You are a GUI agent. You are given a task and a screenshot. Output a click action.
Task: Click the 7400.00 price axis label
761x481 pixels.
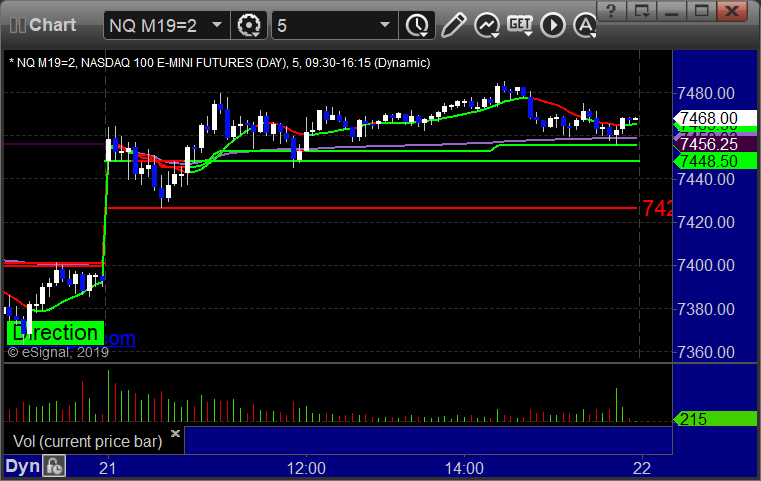pyautogui.click(x=706, y=265)
